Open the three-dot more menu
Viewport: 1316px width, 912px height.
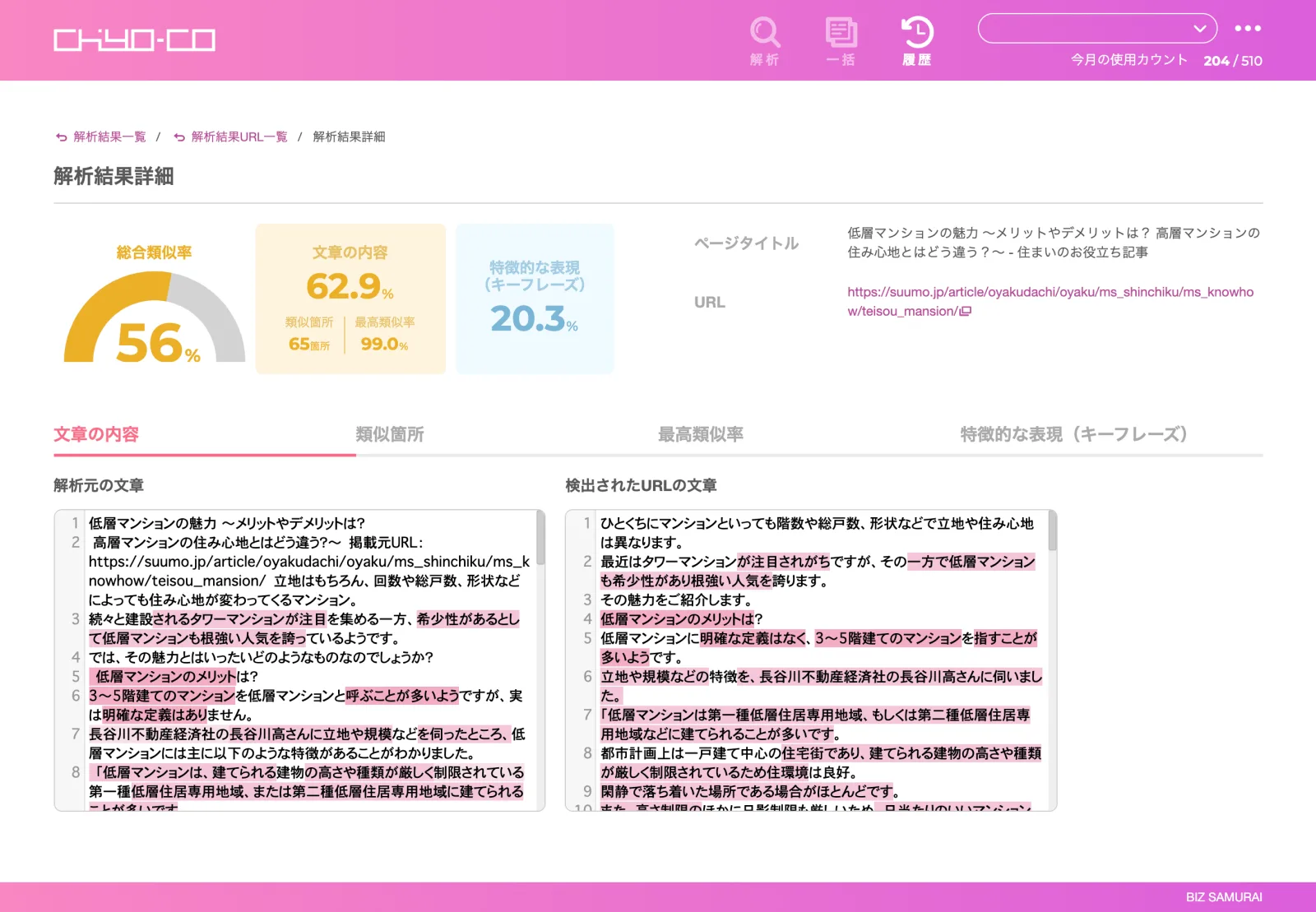click(x=1248, y=28)
